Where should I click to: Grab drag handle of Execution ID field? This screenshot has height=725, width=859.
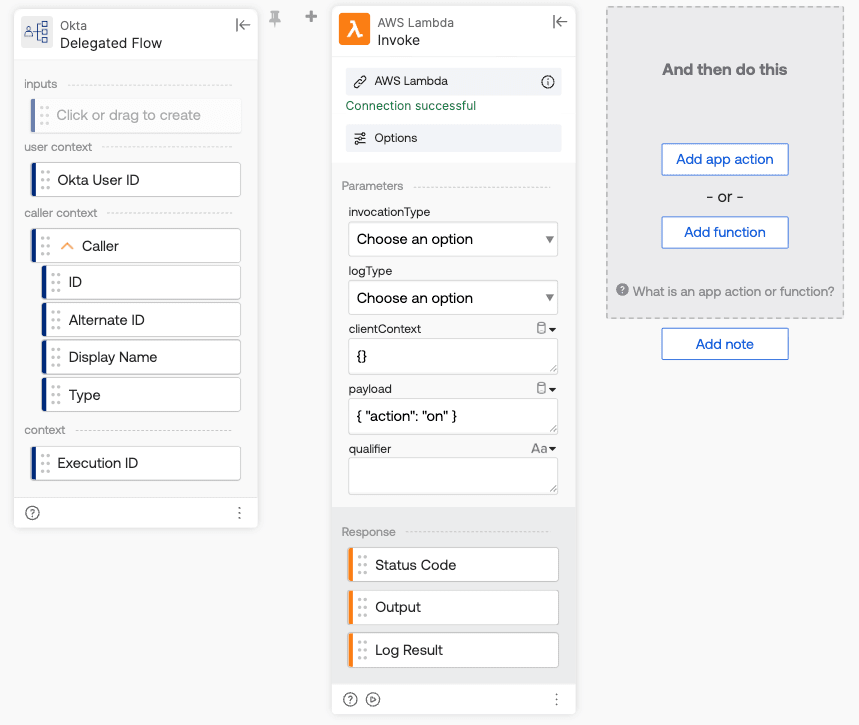(x=45, y=464)
